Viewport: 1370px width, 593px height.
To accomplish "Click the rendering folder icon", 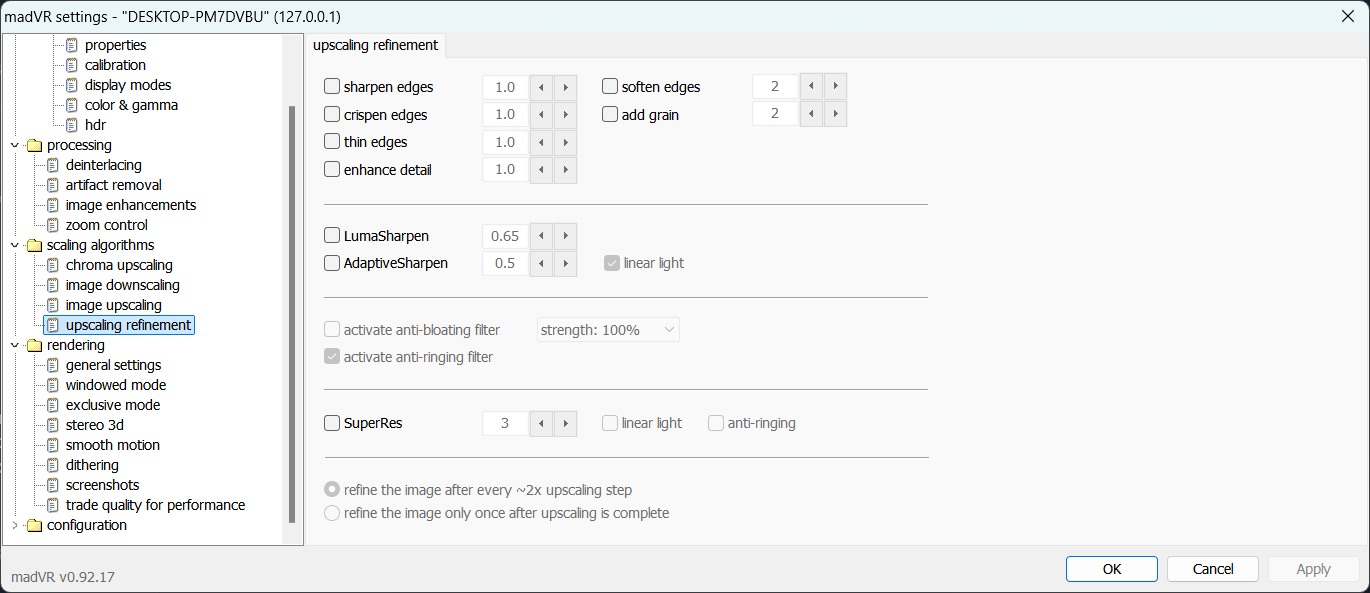I will click(x=34, y=345).
